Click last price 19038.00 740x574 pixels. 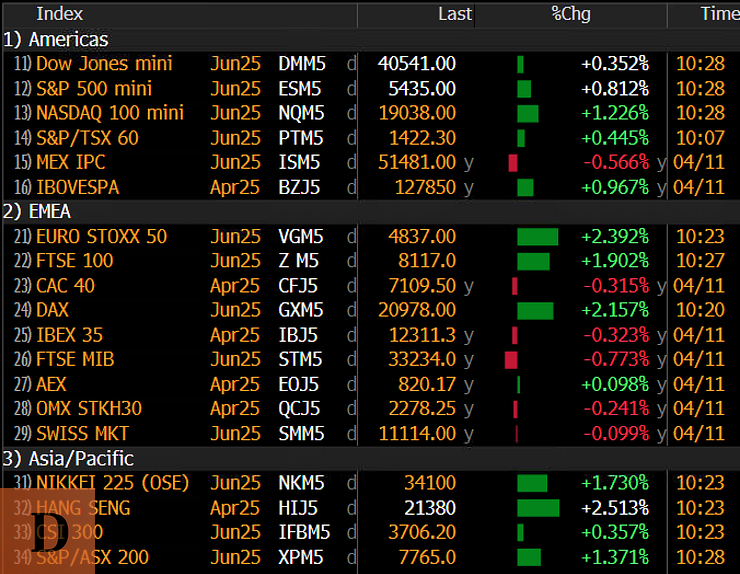coord(417,113)
